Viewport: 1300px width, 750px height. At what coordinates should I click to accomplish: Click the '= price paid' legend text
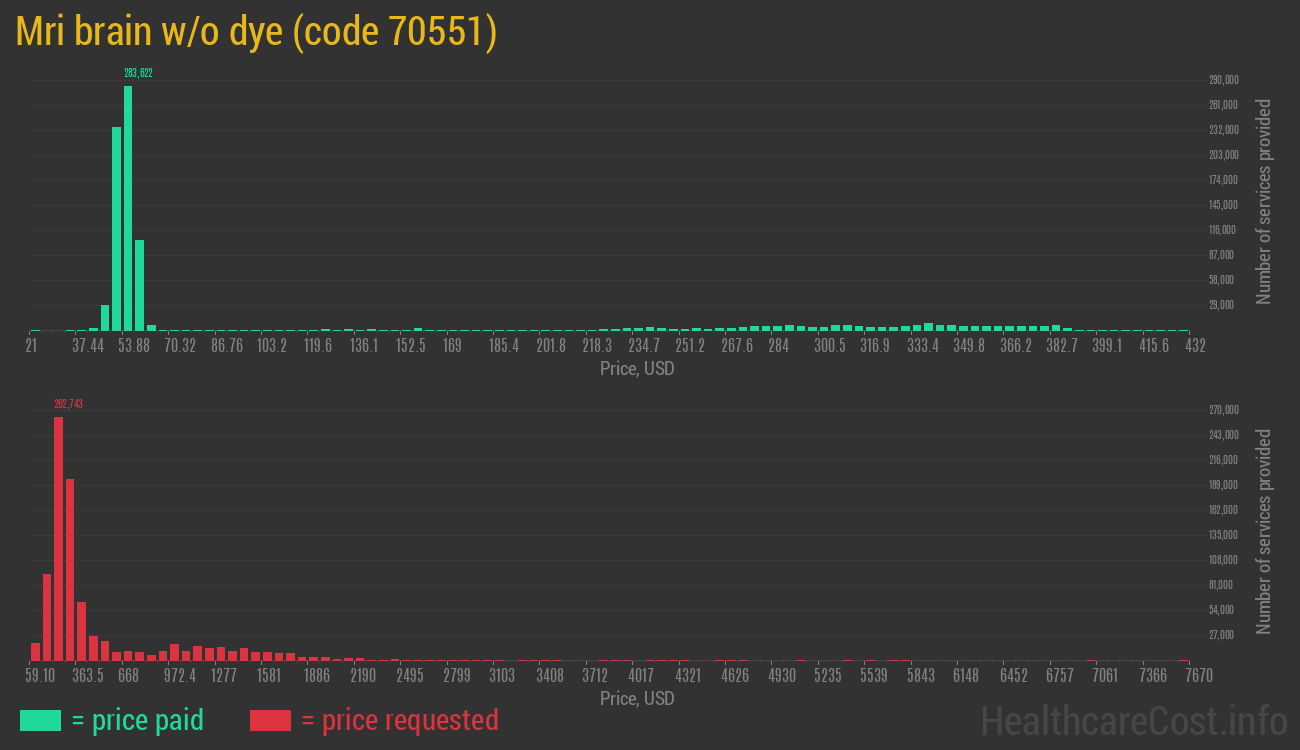138,720
